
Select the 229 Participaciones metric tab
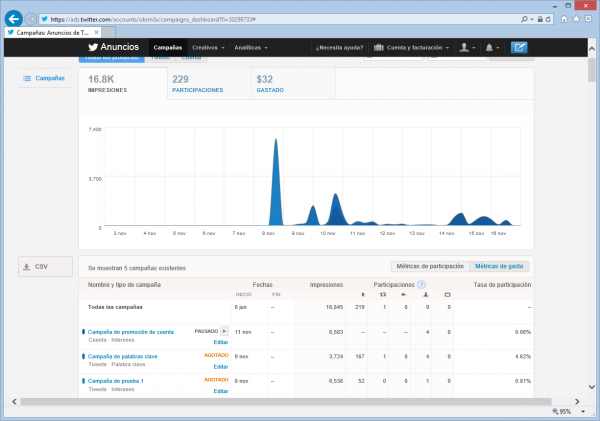pos(209,83)
